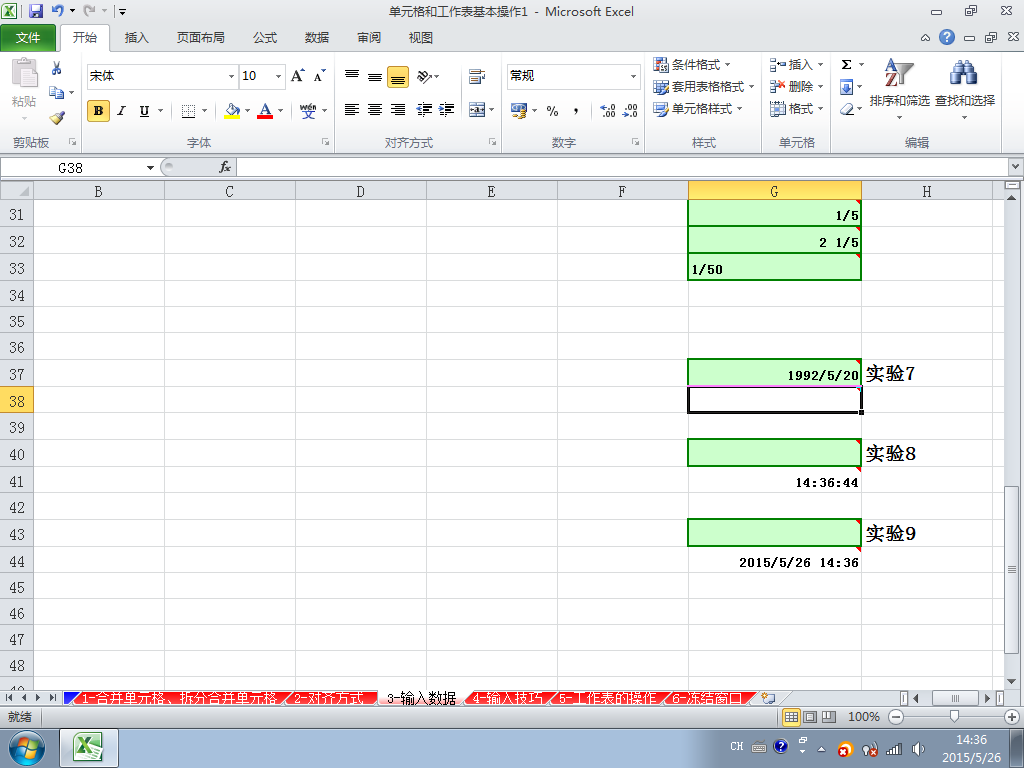
Task: Click the insert function fx button
Action: coord(225,167)
